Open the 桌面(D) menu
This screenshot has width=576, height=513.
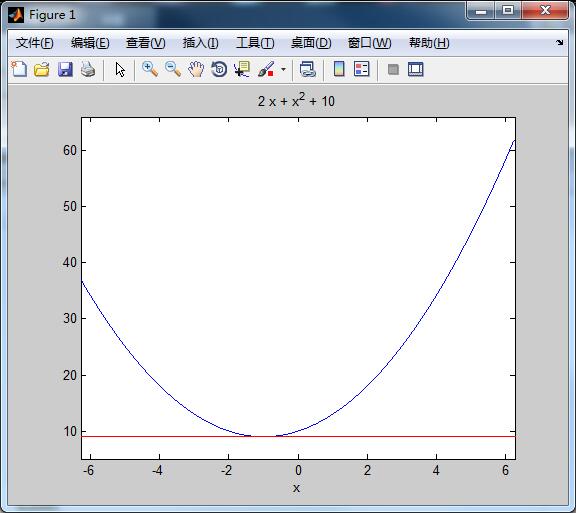coord(311,43)
